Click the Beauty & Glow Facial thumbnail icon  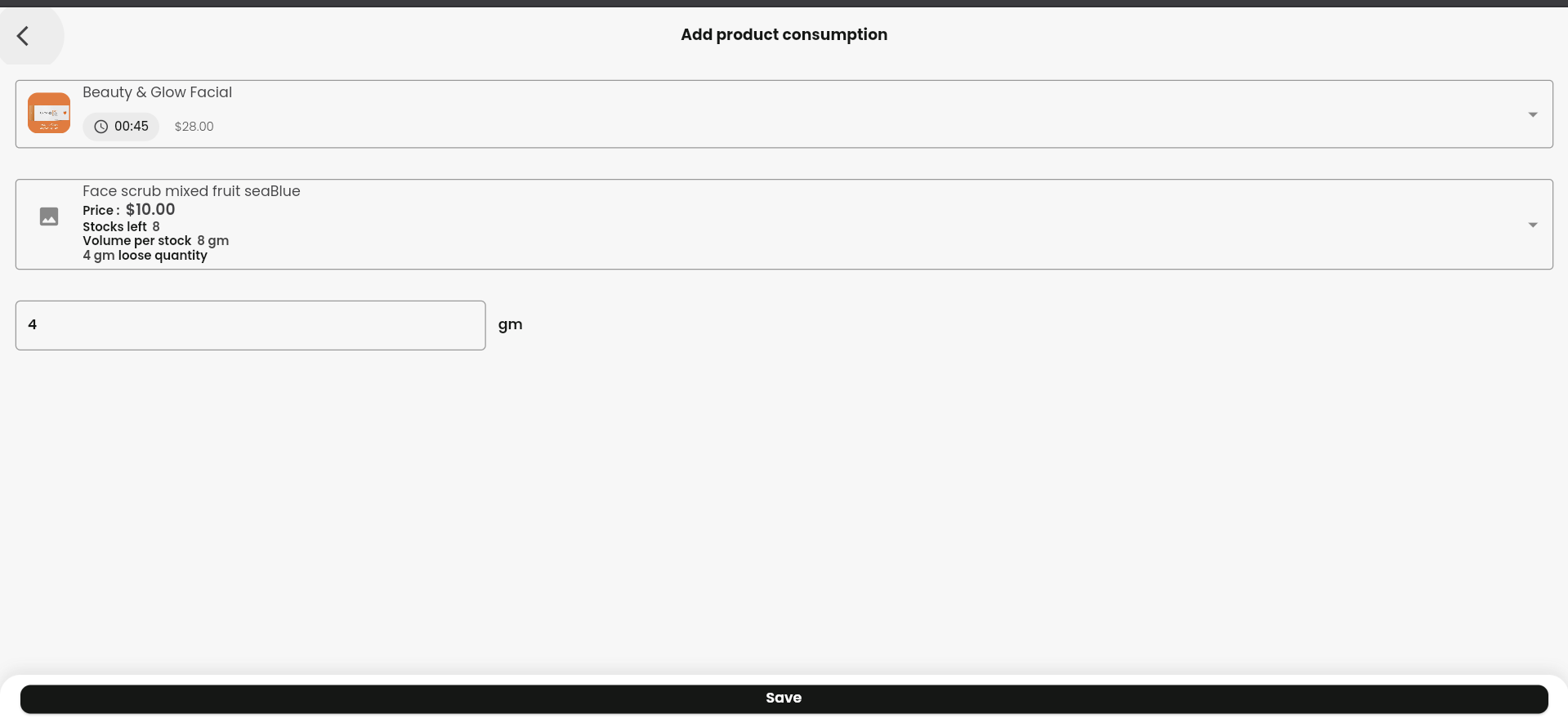[49, 113]
